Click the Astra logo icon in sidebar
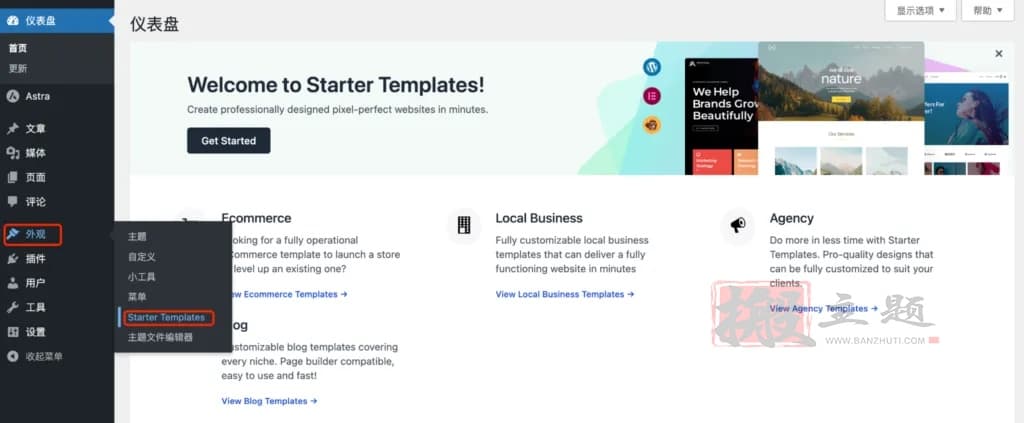1024x423 pixels. point(12,96)
